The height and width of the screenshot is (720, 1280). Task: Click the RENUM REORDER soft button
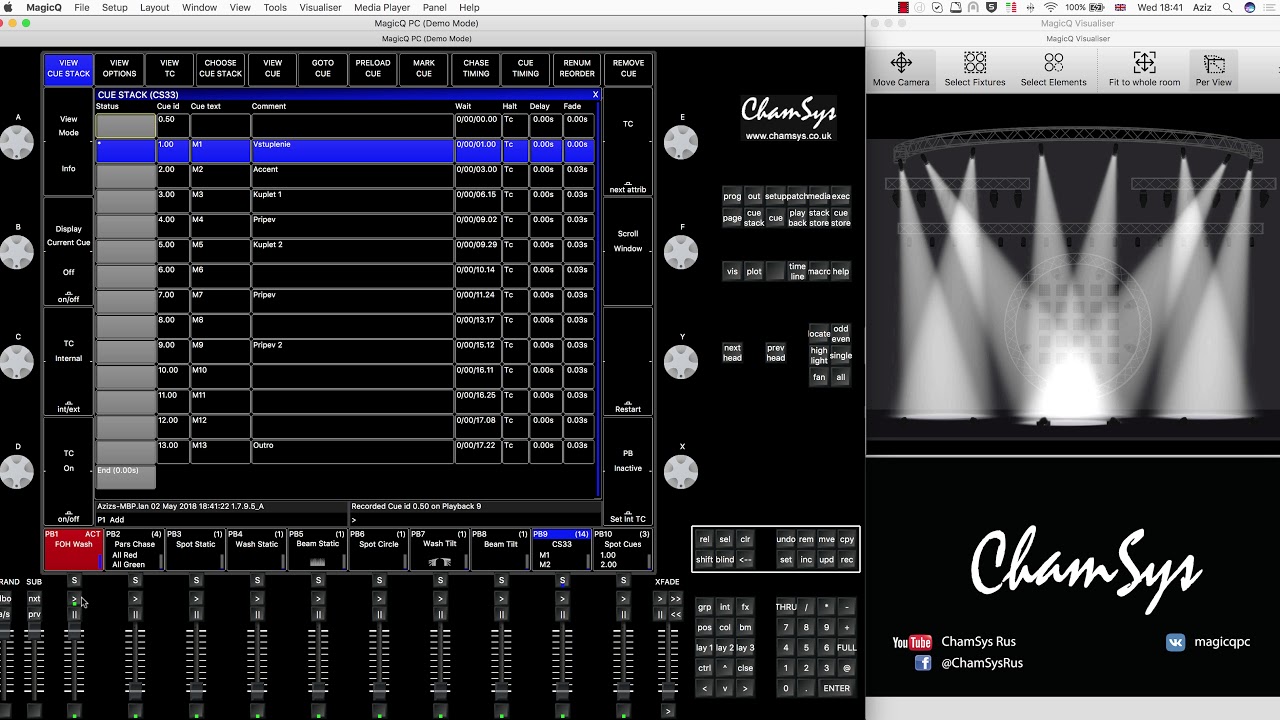coord(577,69)
